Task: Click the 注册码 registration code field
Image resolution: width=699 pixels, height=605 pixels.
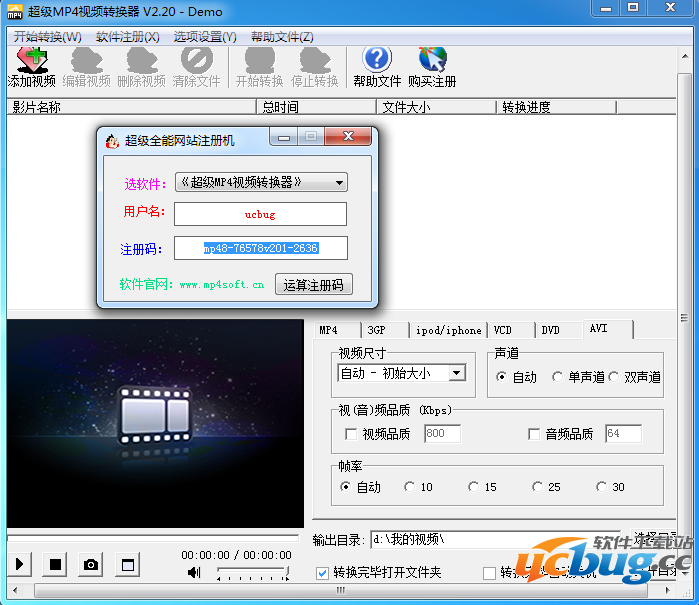Action: click(261, 248)
